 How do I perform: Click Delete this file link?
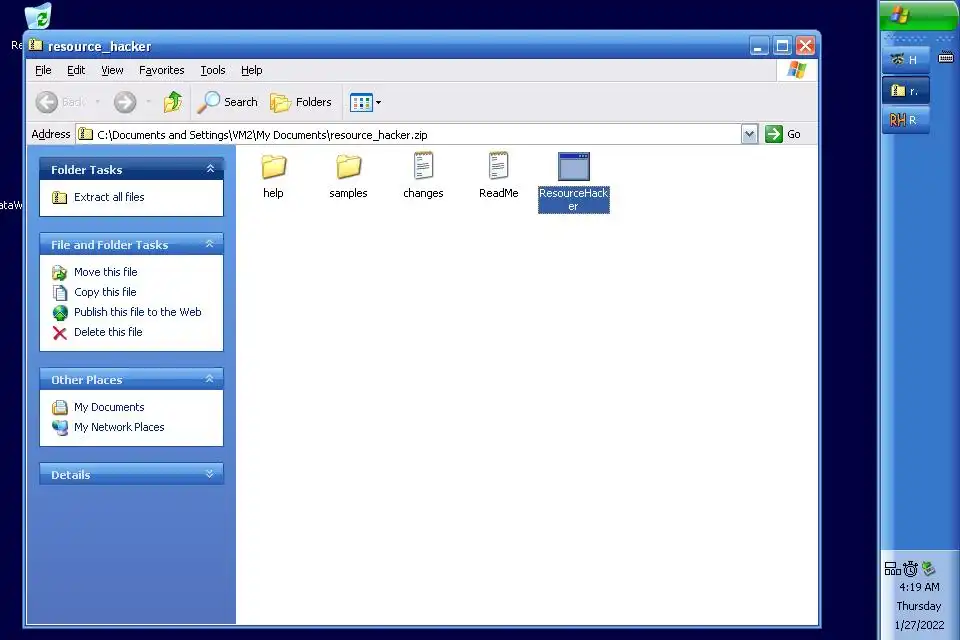(x=108, y=332)
